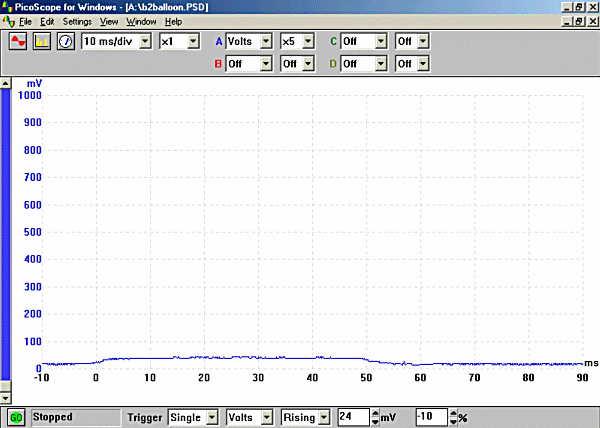Click the PicoScope icon beside the File menu
This screenshot has height=428, width=600.
(x=8, y=21)
